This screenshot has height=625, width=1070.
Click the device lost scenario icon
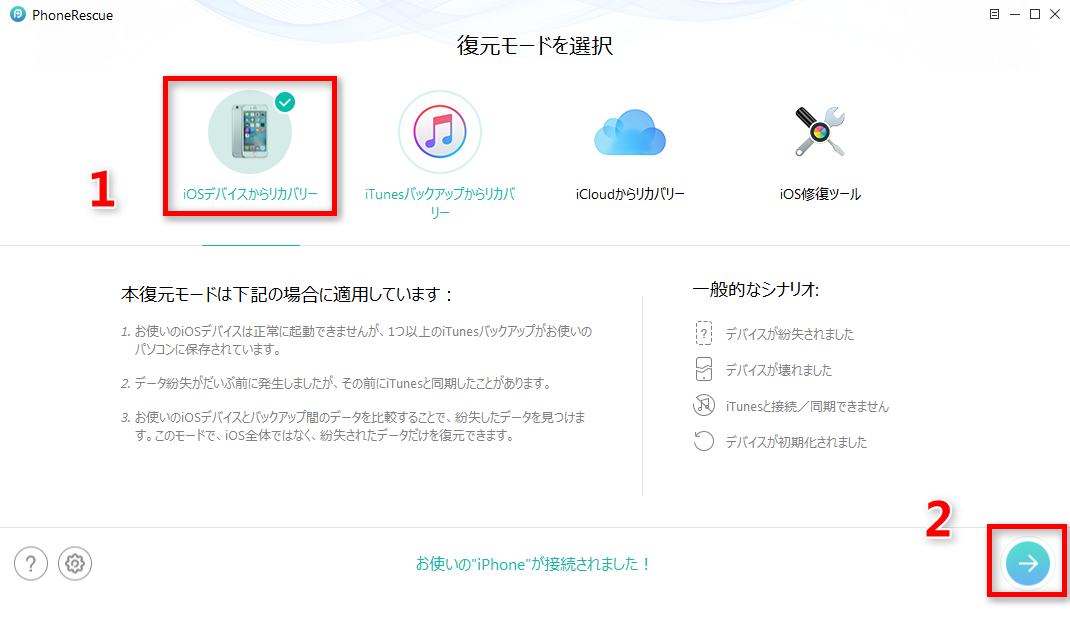pyautogui.click(x=704, y=333)
